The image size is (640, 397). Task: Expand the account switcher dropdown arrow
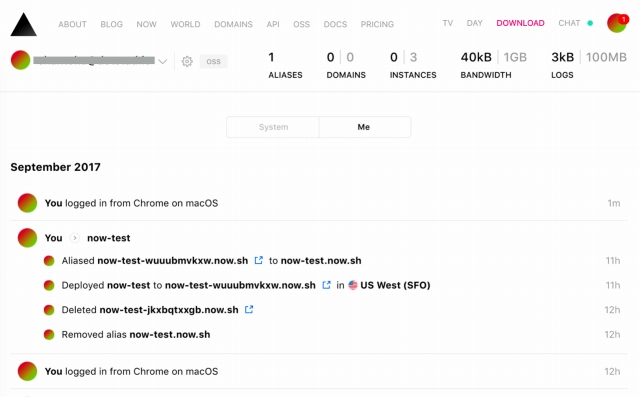162,62
